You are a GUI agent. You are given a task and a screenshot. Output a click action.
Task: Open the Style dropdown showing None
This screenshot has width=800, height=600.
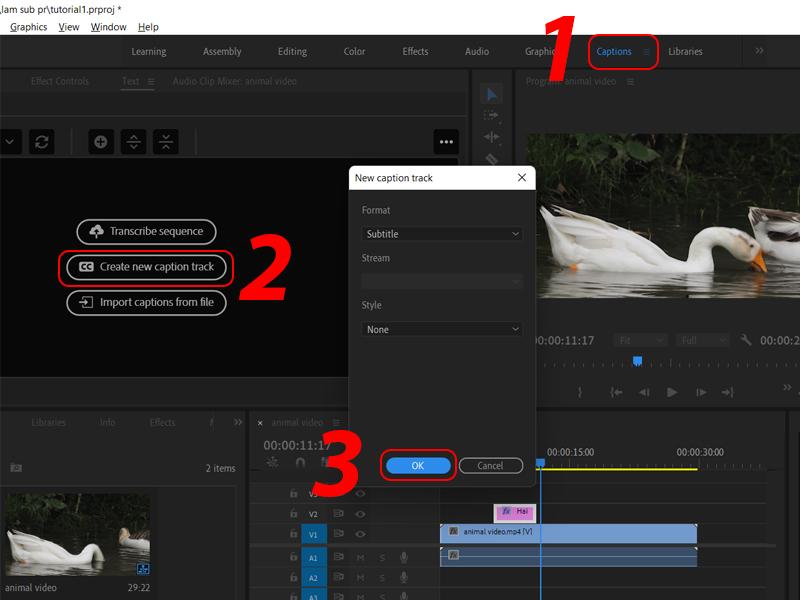442,329
